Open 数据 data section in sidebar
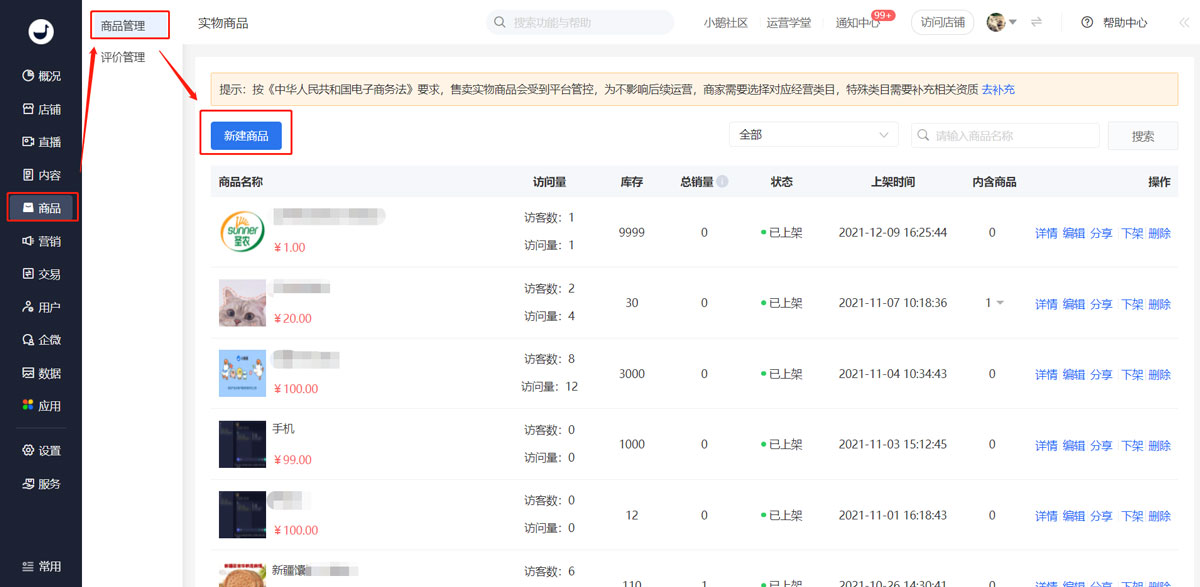1200x587 pixels. click(x=41, y=373)
